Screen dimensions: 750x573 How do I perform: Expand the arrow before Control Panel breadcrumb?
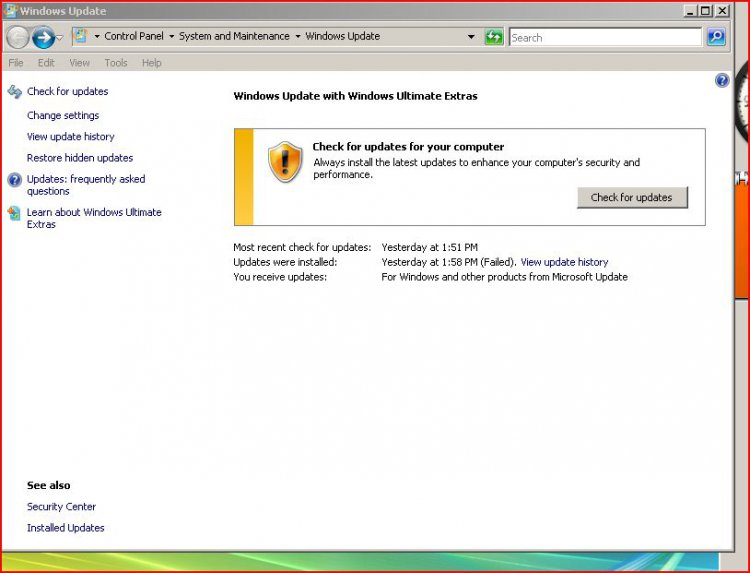coord(97,36)
